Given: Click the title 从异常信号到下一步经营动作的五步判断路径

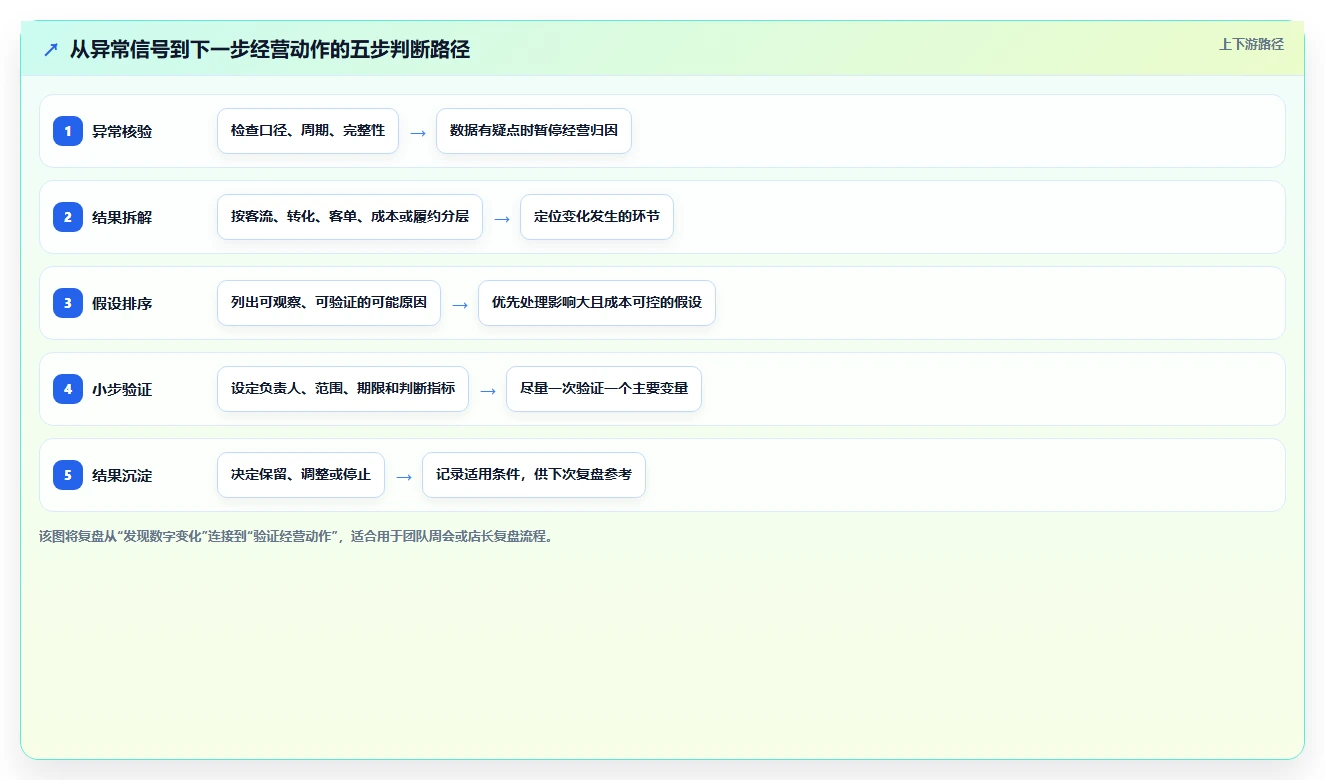Looking at the screenshot, I should (x=270, y=49).
